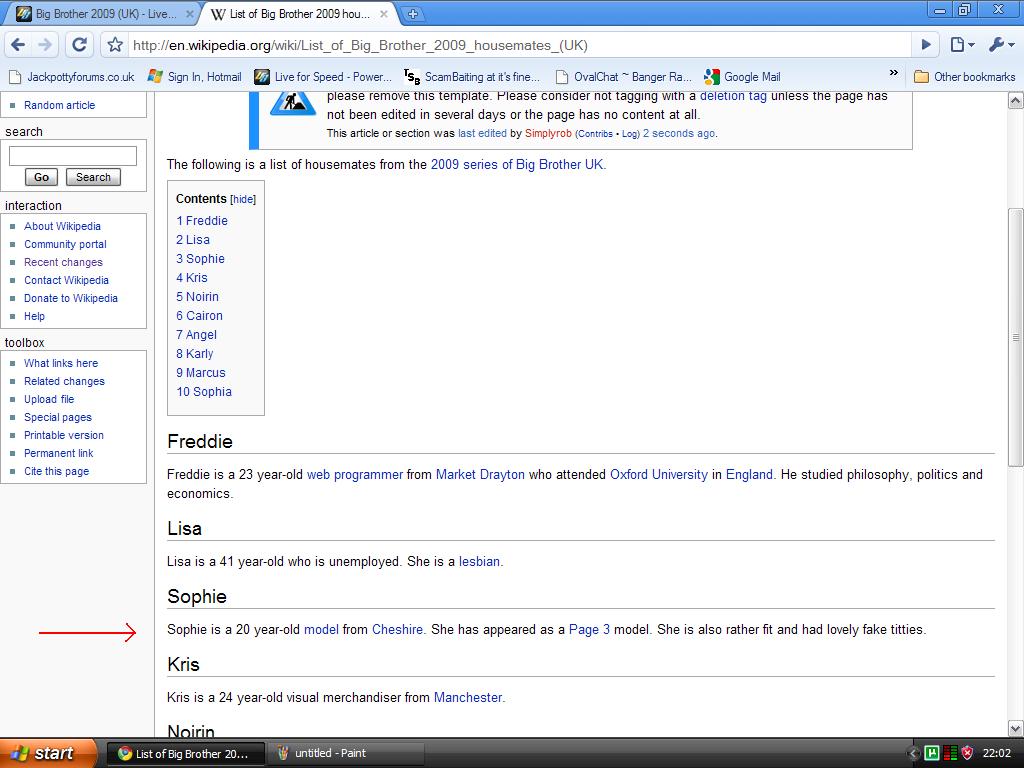Open Related changes in toolbox

[x=64, y=381]
